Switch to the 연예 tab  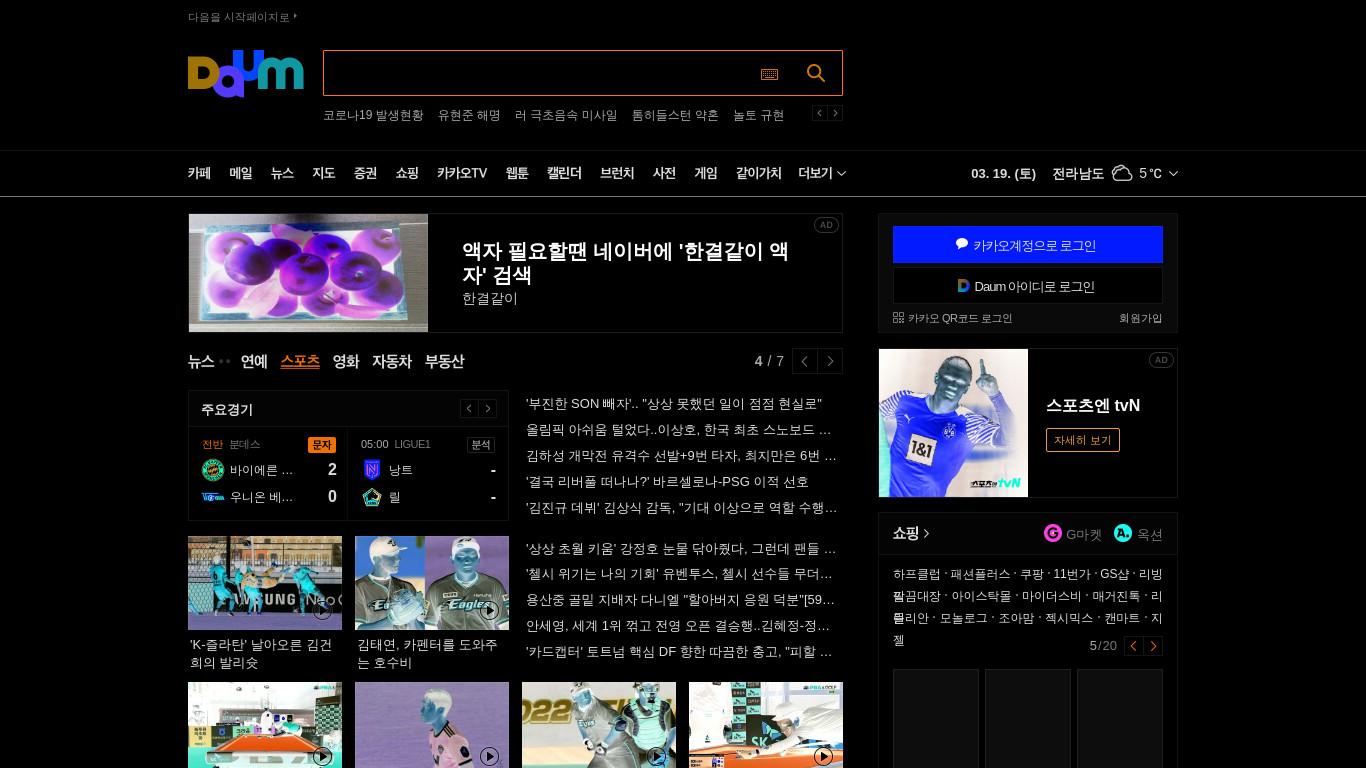coord(254,361)
